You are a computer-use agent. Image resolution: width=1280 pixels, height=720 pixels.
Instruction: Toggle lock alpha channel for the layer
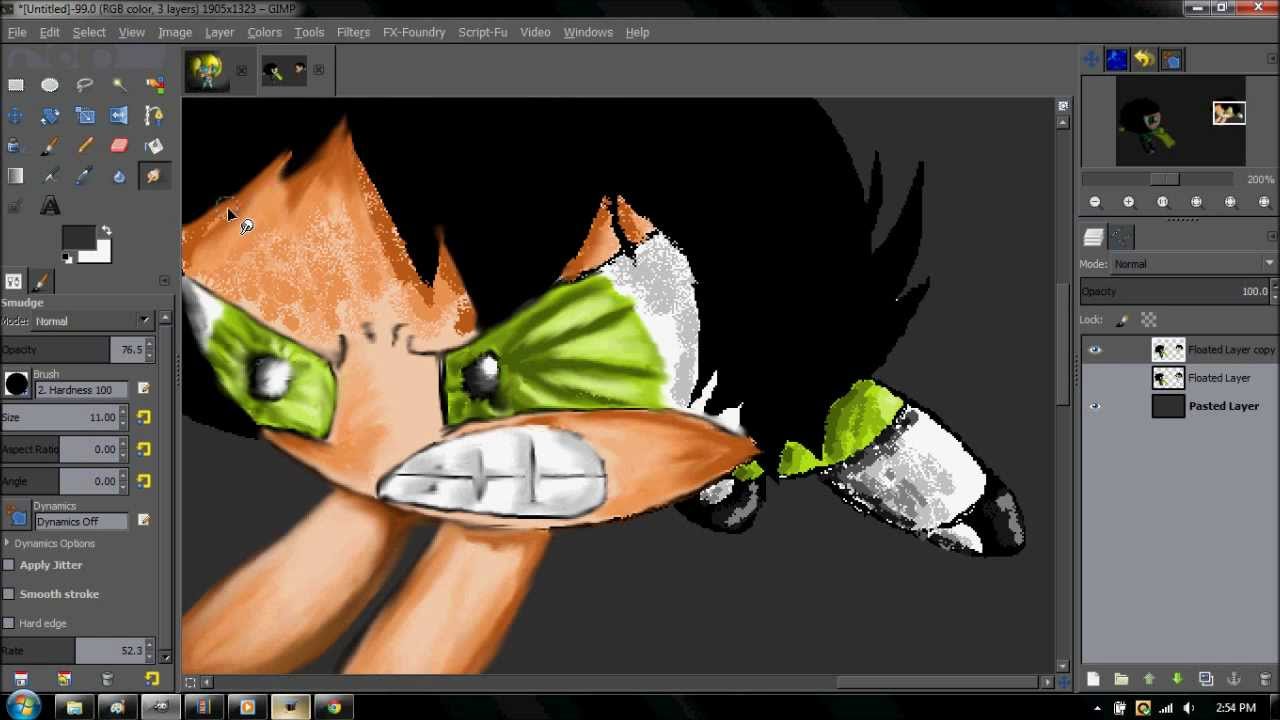[x=1149, y=320]
